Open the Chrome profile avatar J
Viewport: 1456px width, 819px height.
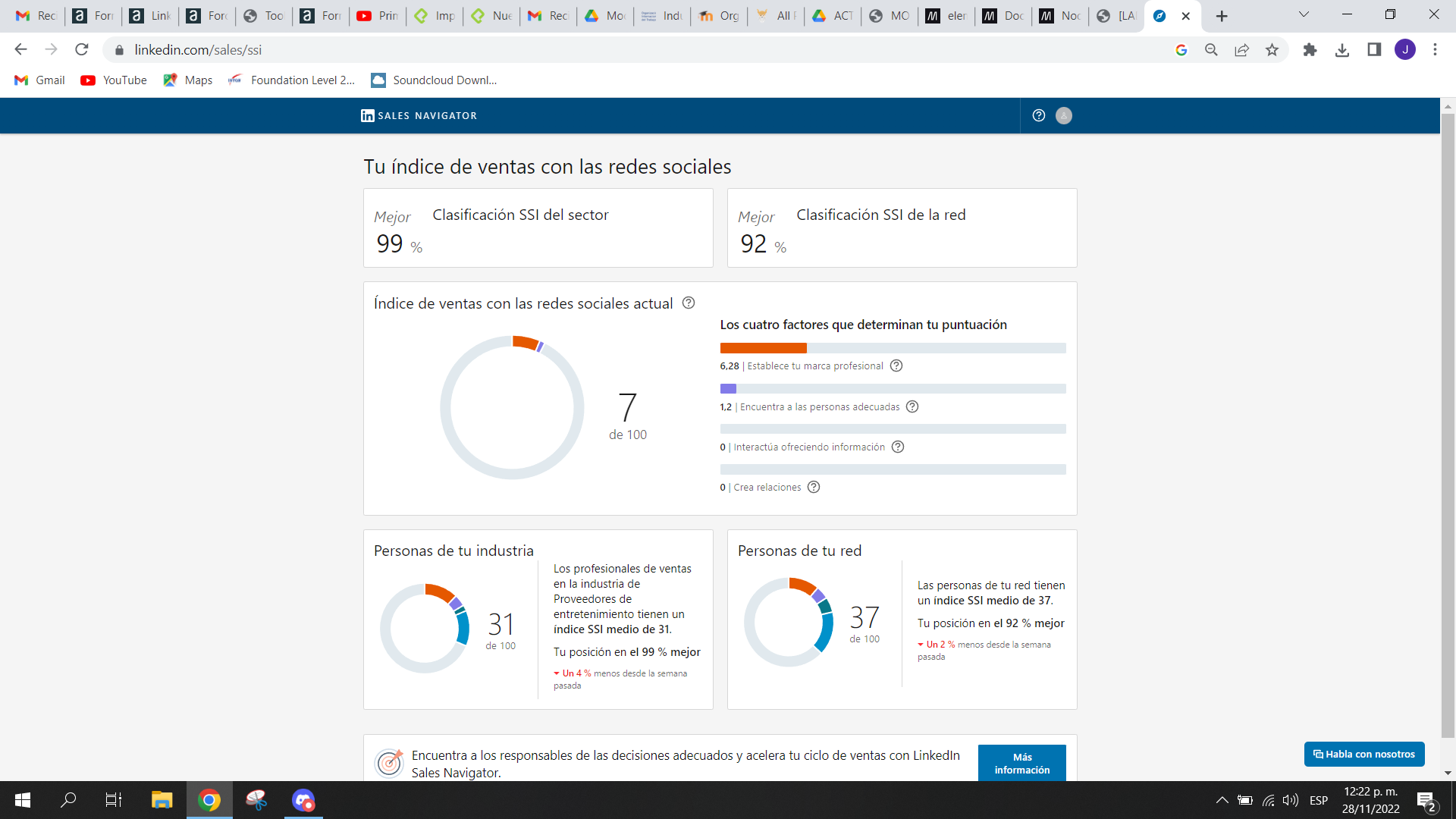click(1405, 49)
